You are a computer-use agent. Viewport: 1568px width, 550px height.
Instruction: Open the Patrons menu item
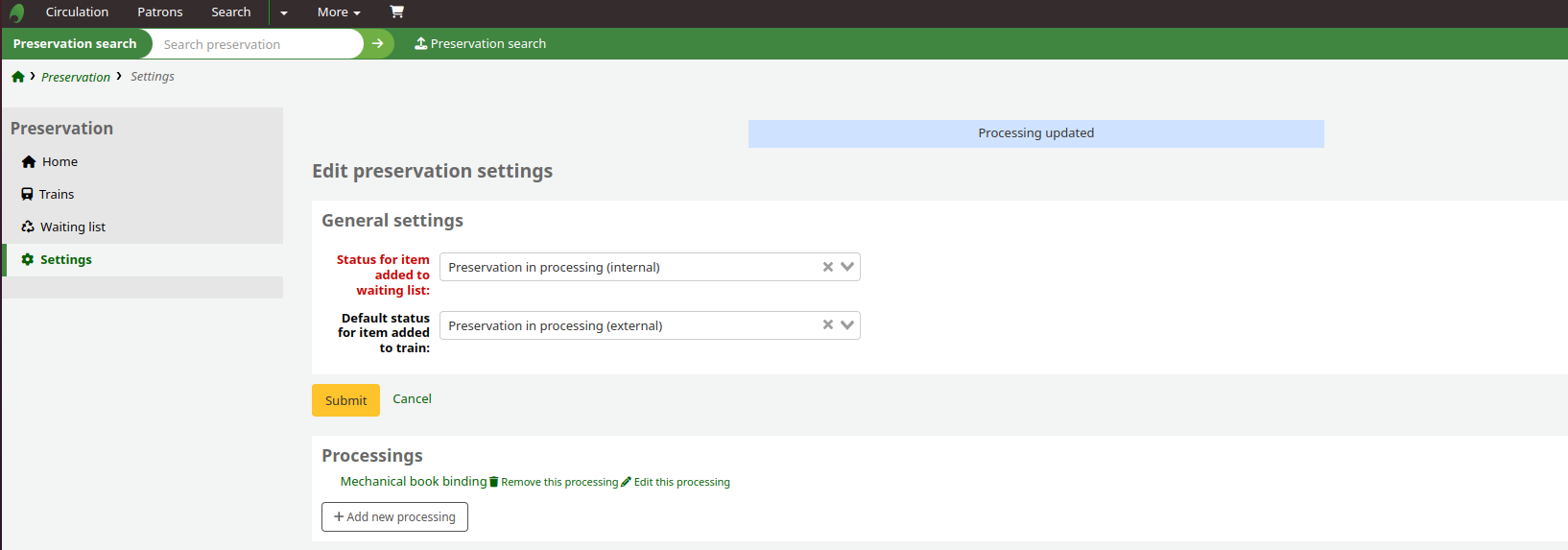pyautogui.click(x=159, y=12)
